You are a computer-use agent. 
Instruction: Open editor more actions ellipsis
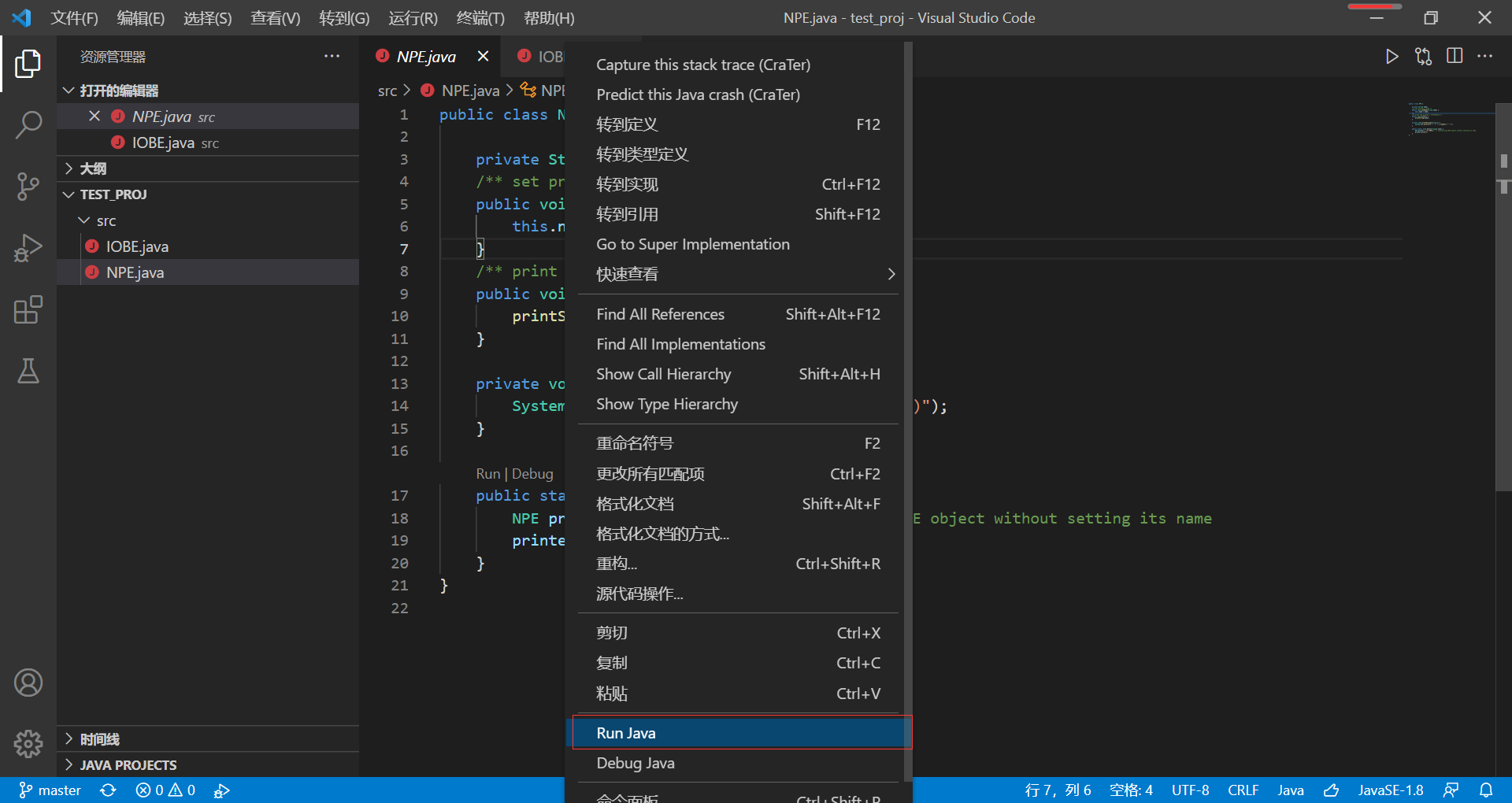point(1485,57)
